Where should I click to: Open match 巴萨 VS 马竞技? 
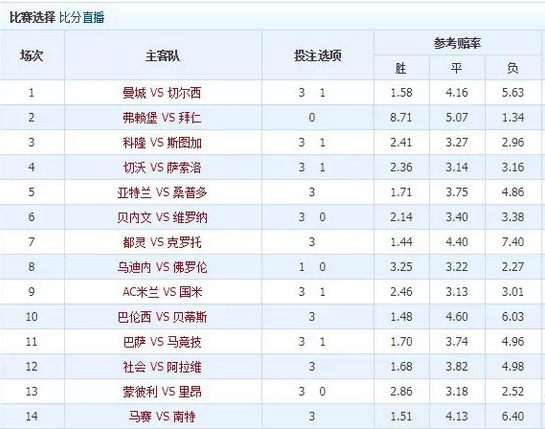coord(162,342)
